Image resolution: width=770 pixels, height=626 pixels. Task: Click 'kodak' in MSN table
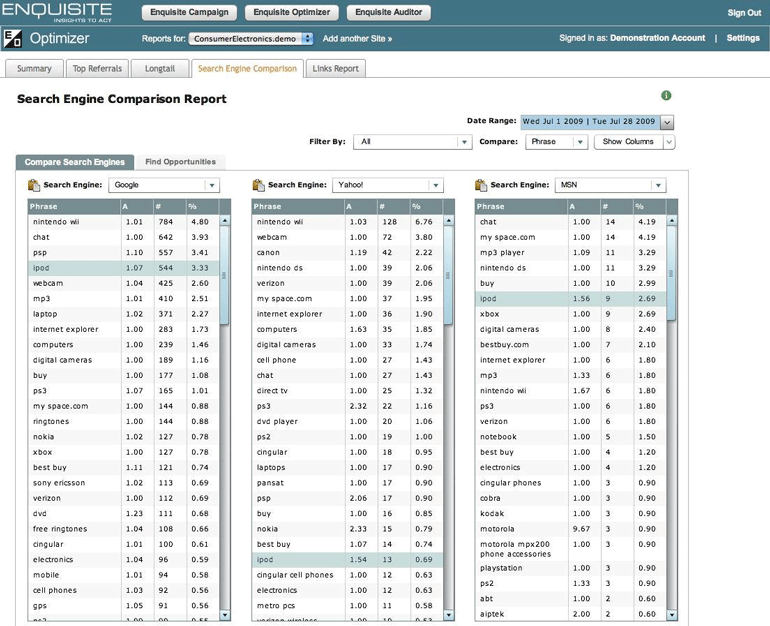point(492,514)
